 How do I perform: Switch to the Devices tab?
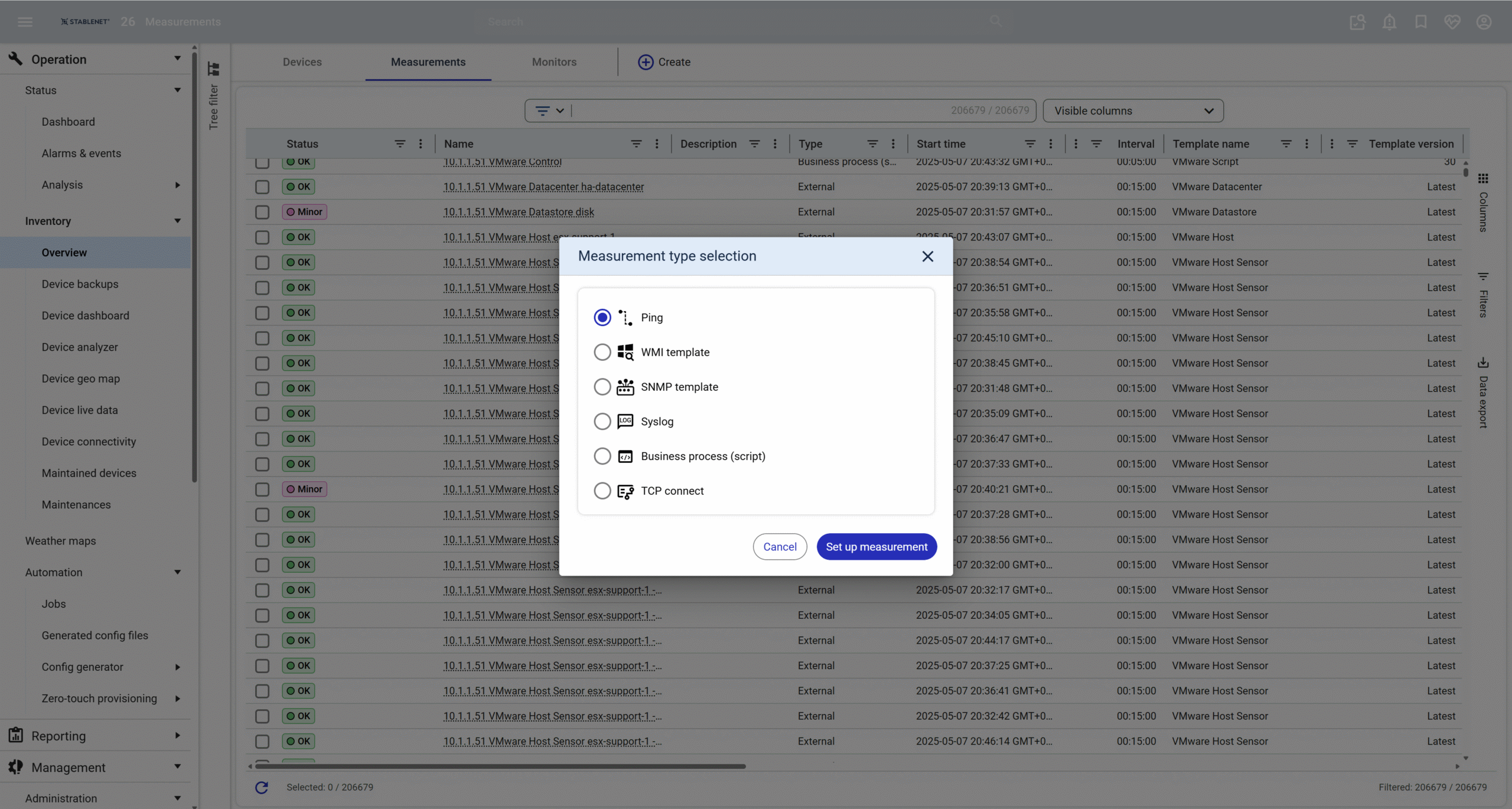[x=302, y=62]
